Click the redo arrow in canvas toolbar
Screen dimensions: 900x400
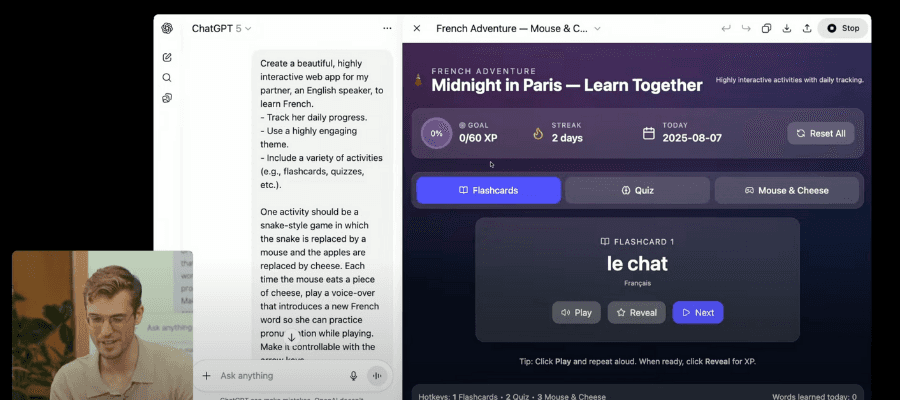[746, 28]
